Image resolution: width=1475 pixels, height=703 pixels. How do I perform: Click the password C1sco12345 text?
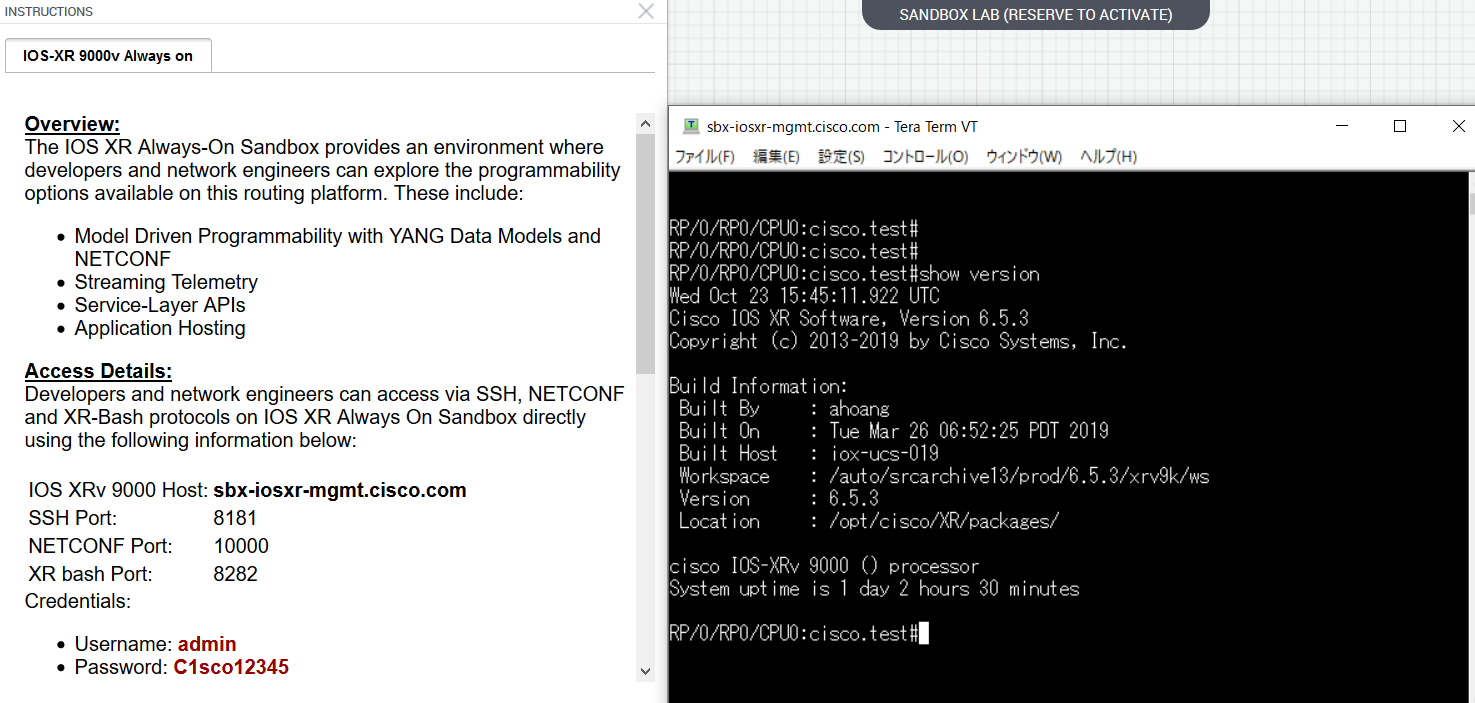click(231, 667)
